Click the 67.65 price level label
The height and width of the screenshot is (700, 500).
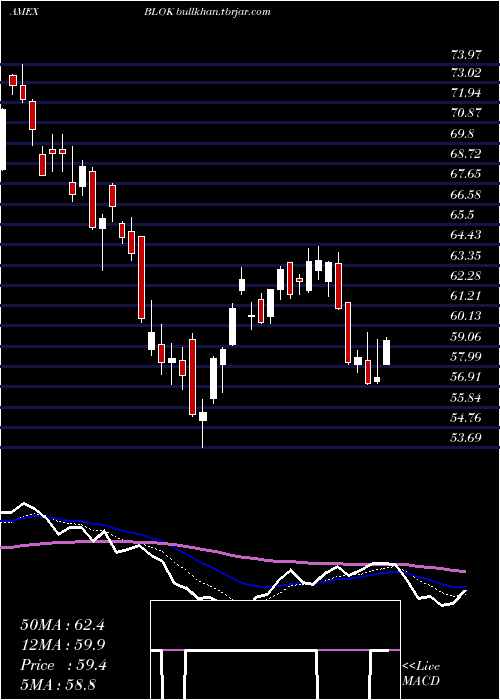(x=467, y=174)
